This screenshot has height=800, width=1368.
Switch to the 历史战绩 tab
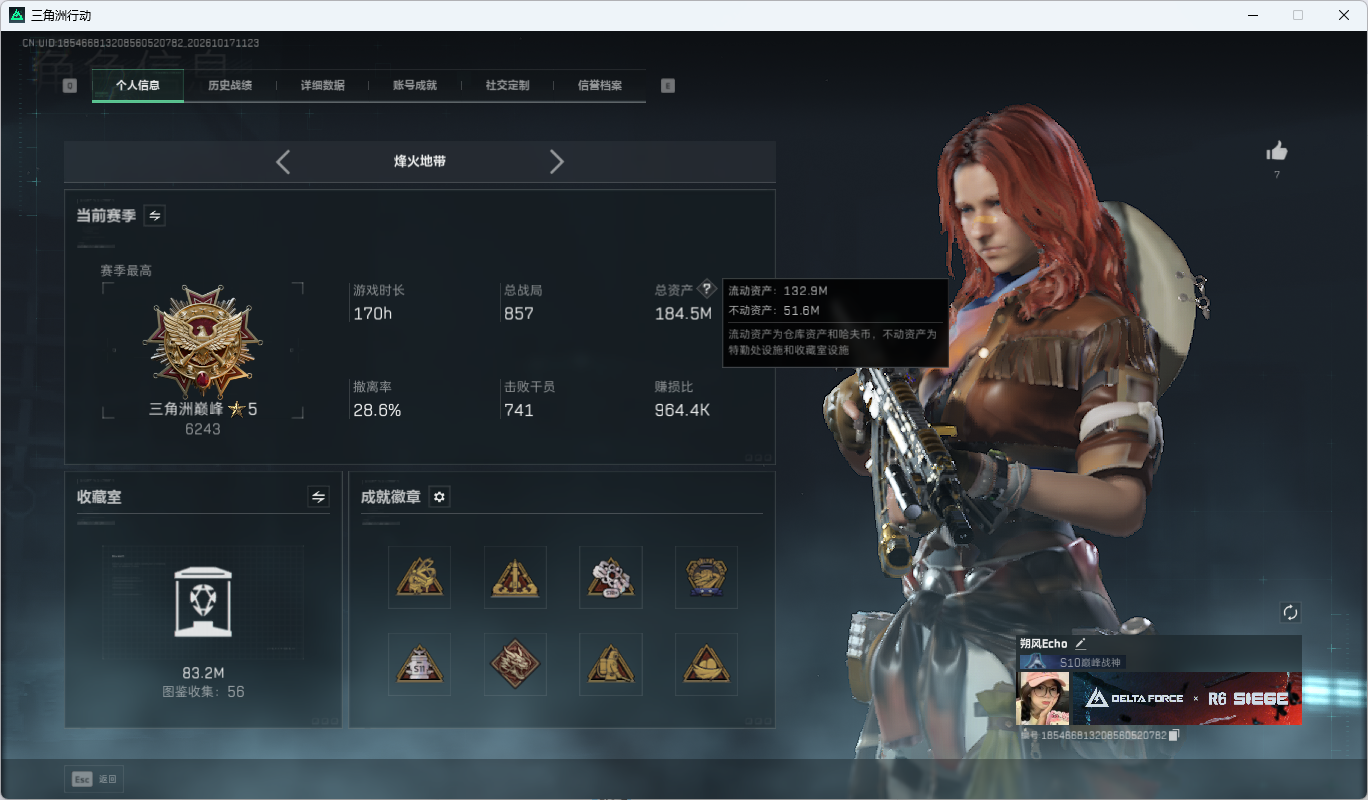230,85
